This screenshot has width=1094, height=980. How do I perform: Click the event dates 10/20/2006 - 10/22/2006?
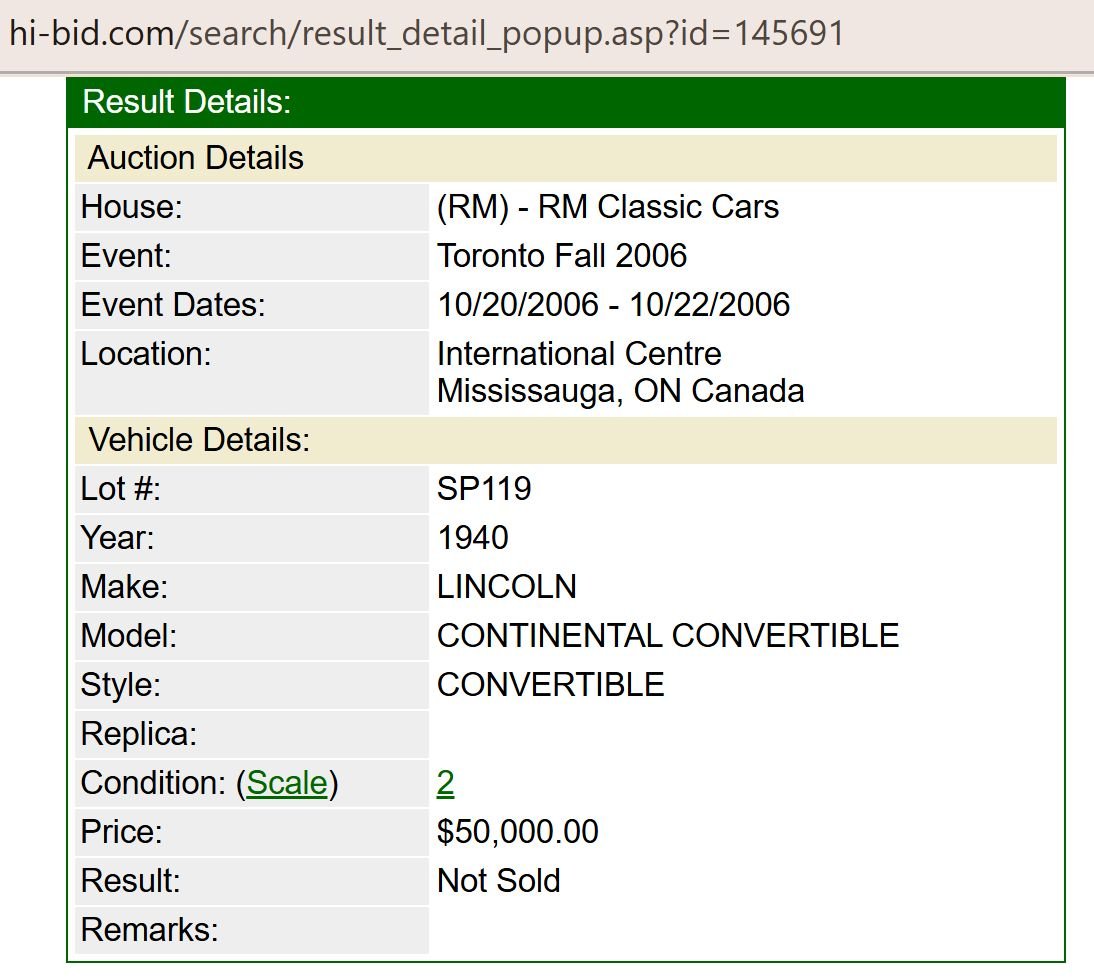click(613, 305)
